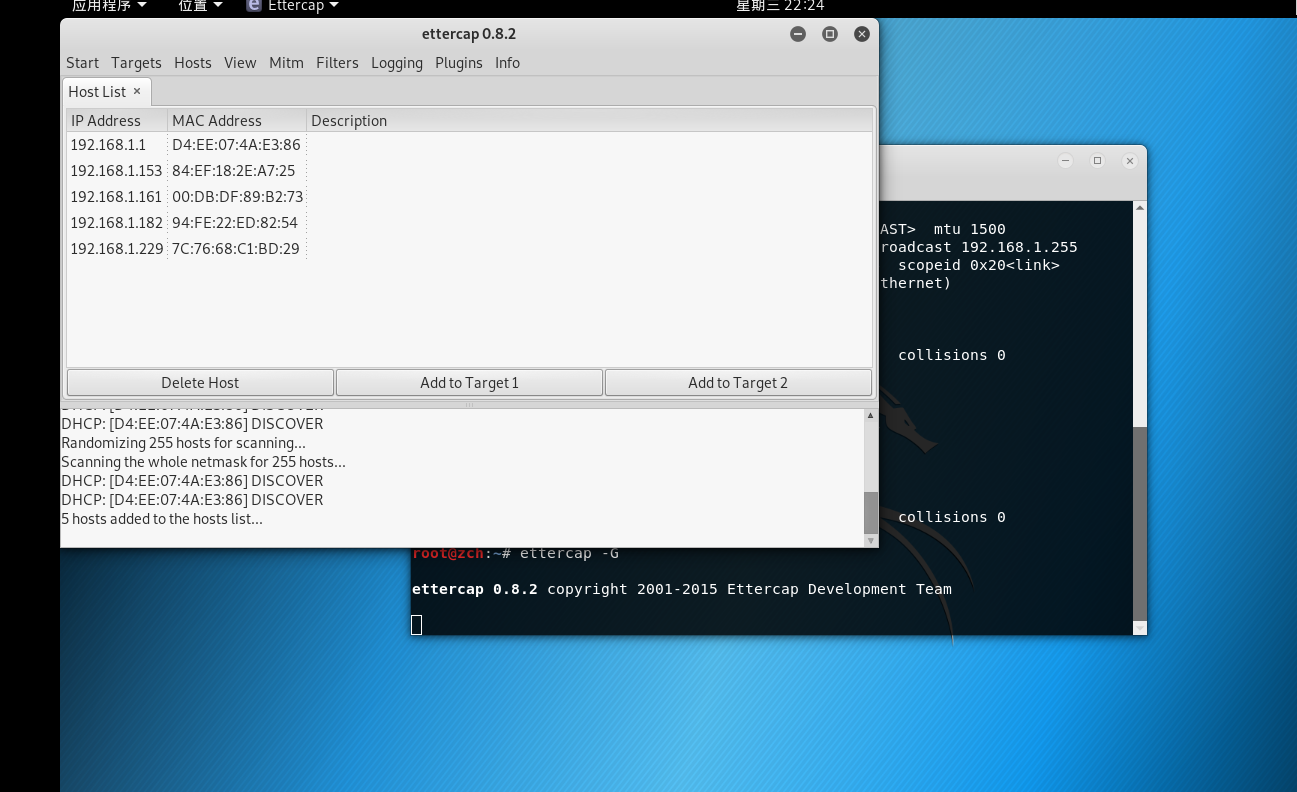This screenshot has width=1297, height=792.
Task: Open the clock showing 22:24
Action: (x=780, y=6)
